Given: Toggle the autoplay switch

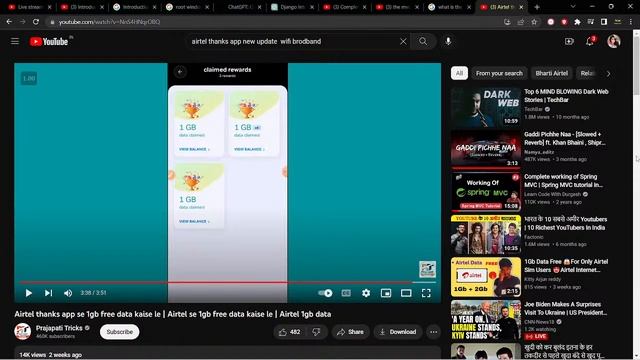Looking at the screenshot, I should click(325, 293).
